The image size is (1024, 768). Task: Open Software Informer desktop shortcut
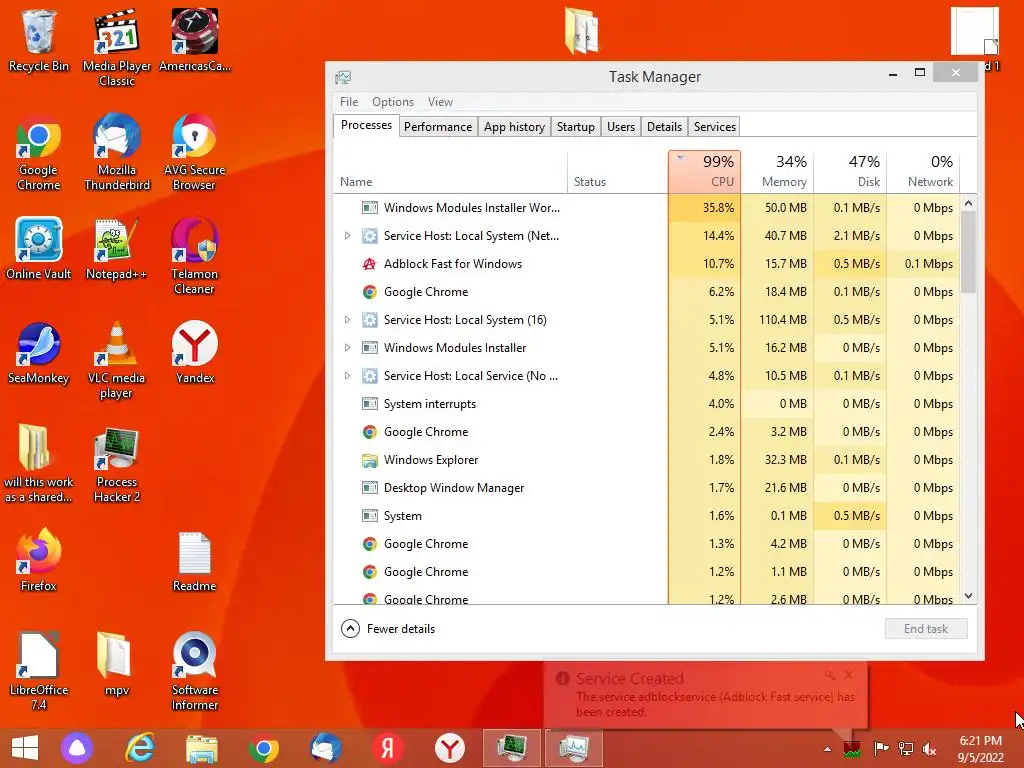[195, 671]
